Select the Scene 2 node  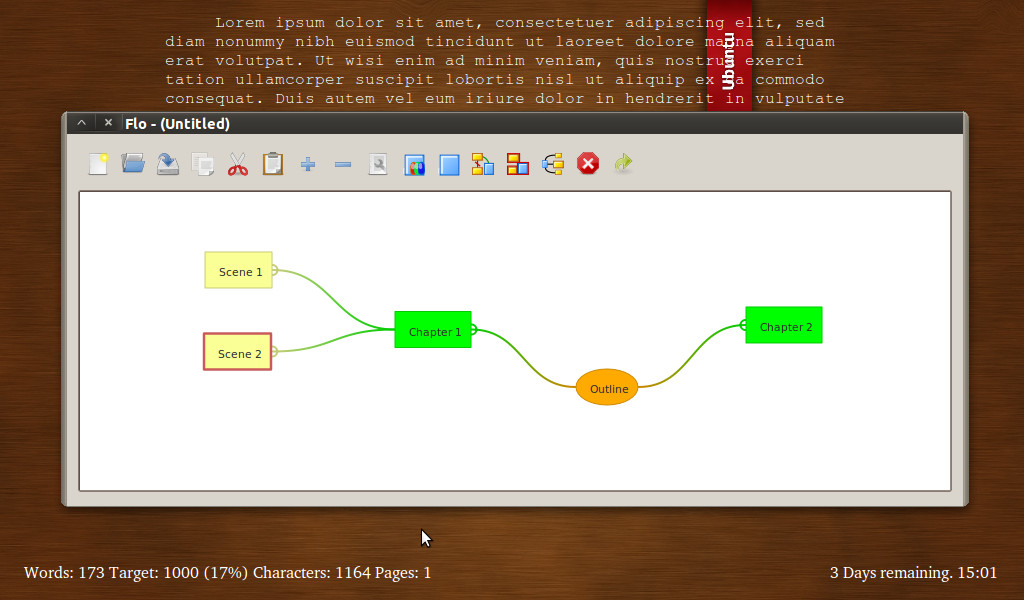click(238, 352)
